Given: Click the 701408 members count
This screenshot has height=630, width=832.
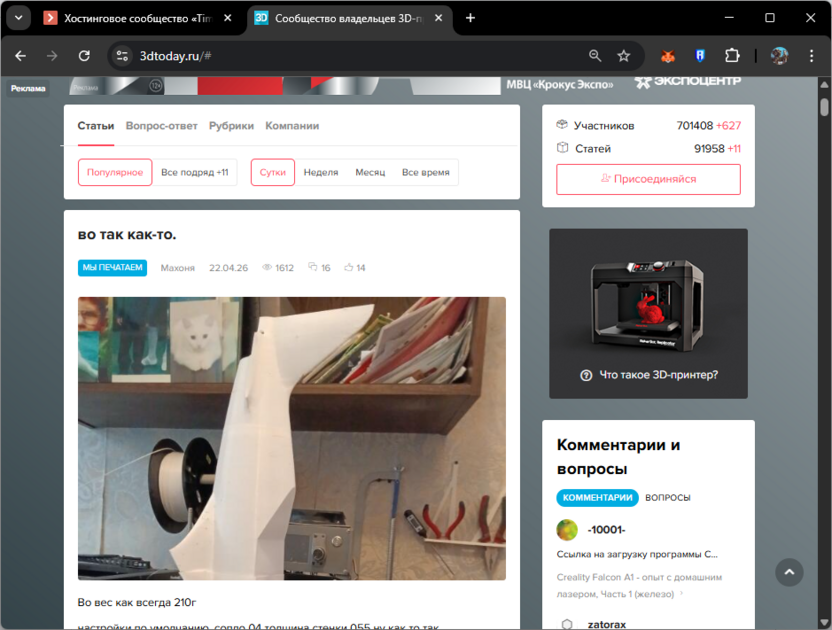Looking at the screenshot, I should point(695,125).
